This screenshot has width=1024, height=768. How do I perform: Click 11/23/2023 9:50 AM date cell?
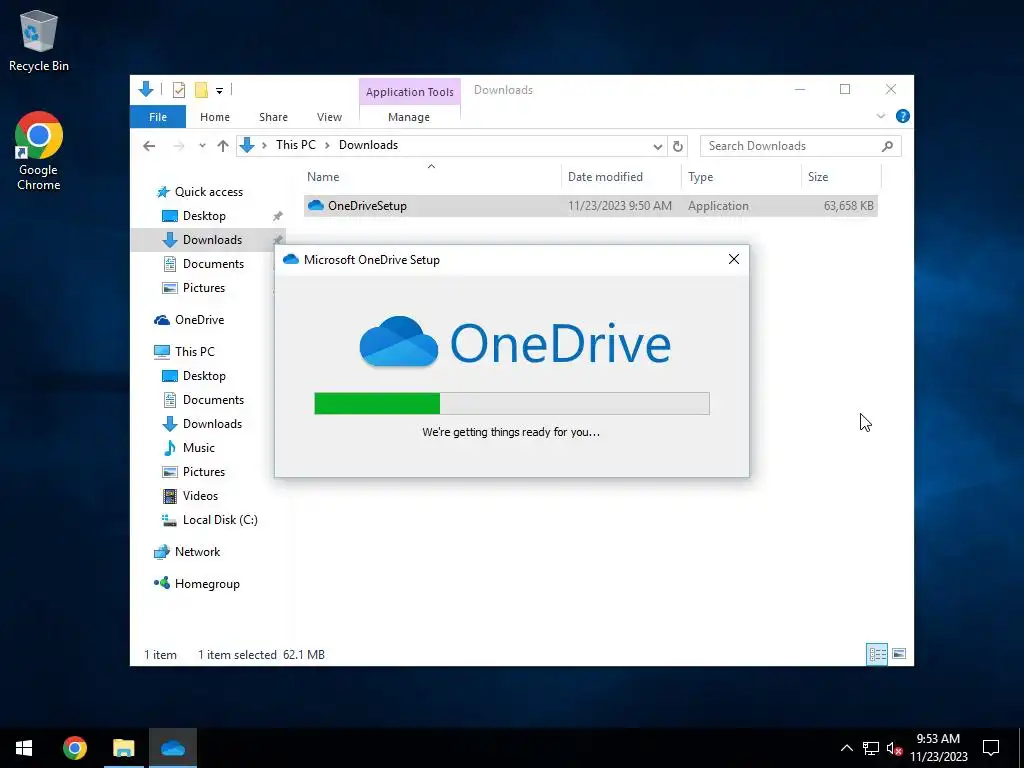(620, 206)
